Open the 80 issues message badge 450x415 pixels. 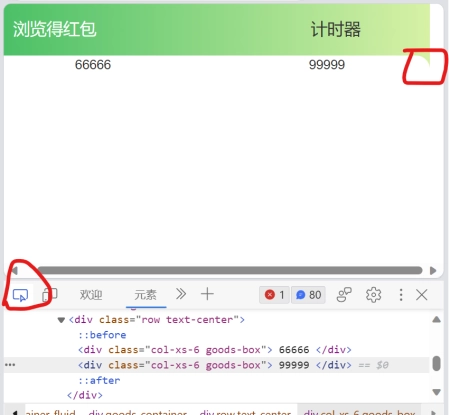pyautogui.click(x=308, y=295)
